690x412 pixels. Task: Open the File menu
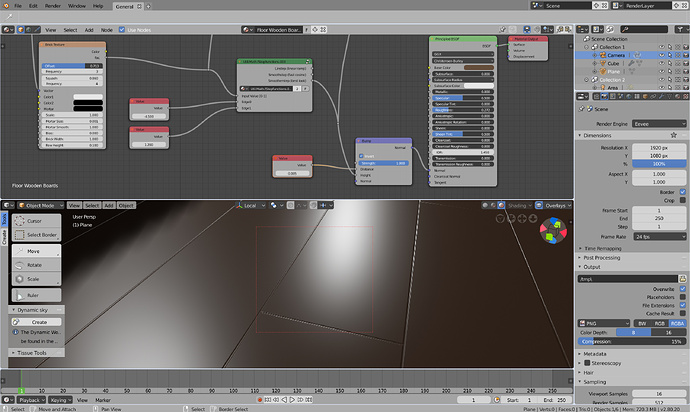(18, 6)
